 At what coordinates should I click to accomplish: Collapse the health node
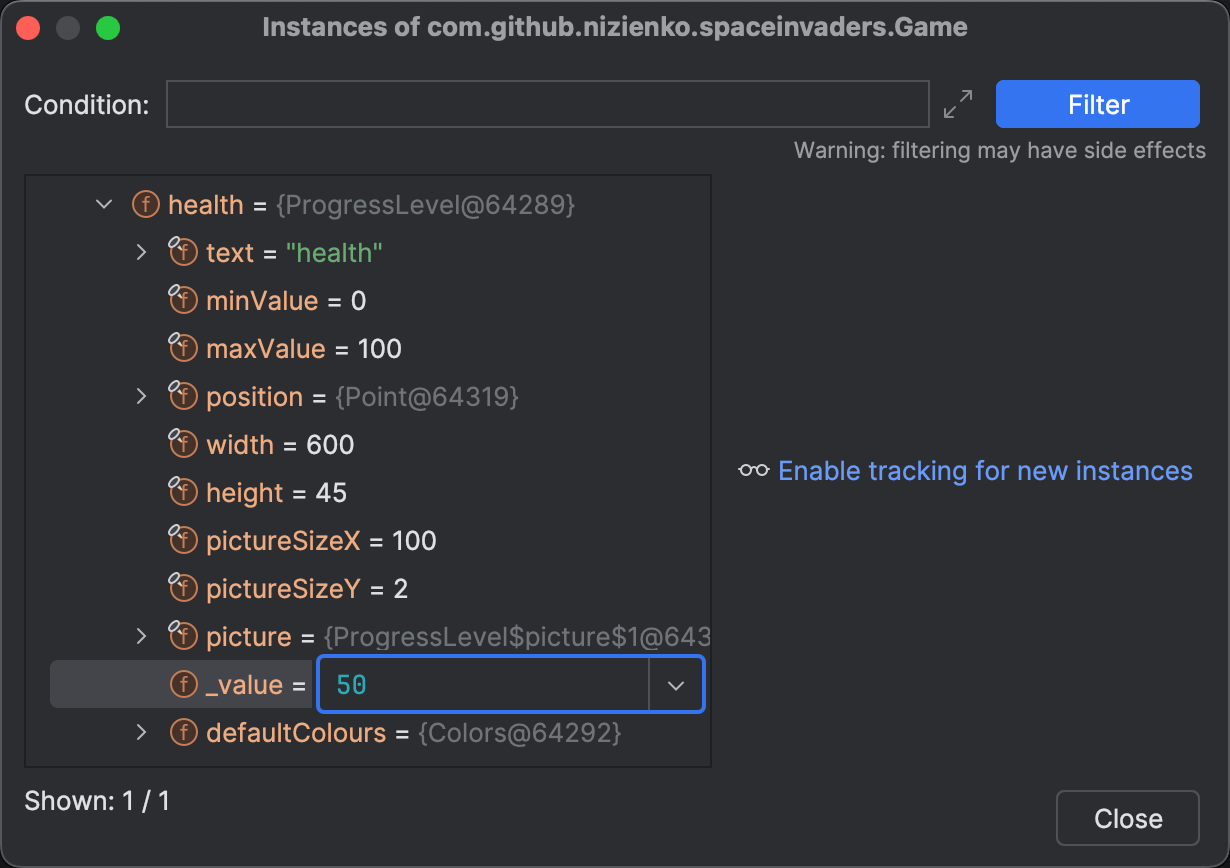(x=104, y=205)
